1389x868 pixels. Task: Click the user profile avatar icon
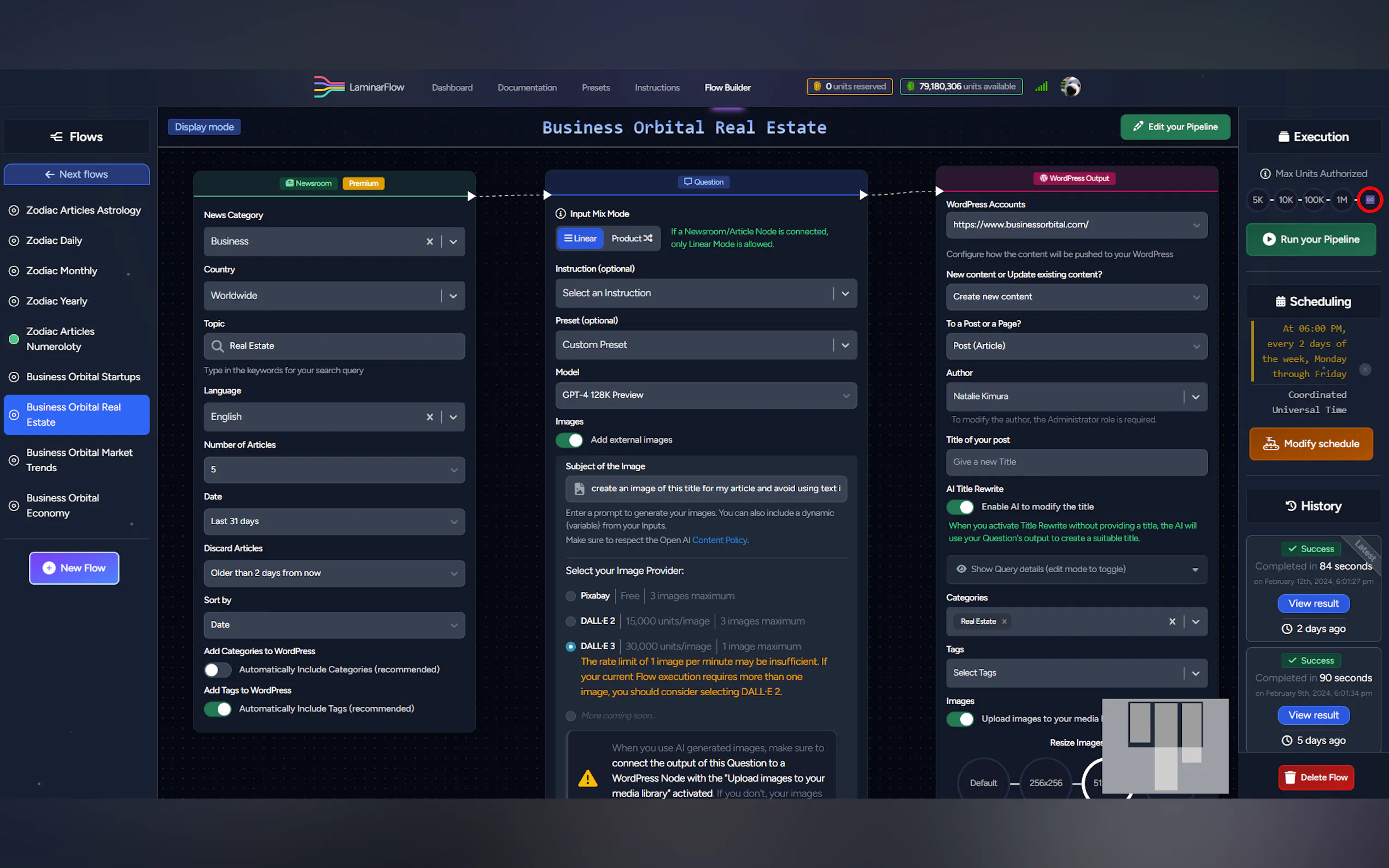(x=1070, y=87)
